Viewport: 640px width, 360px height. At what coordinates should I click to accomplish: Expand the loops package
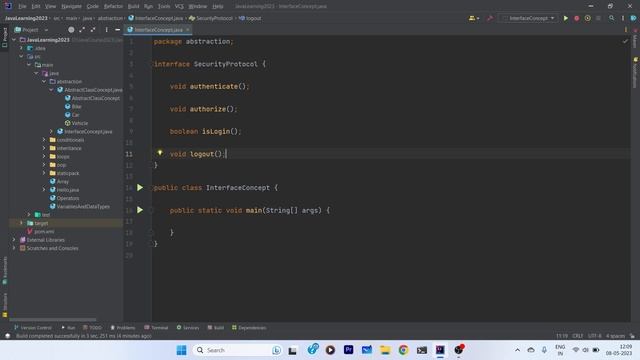(44, 156)
